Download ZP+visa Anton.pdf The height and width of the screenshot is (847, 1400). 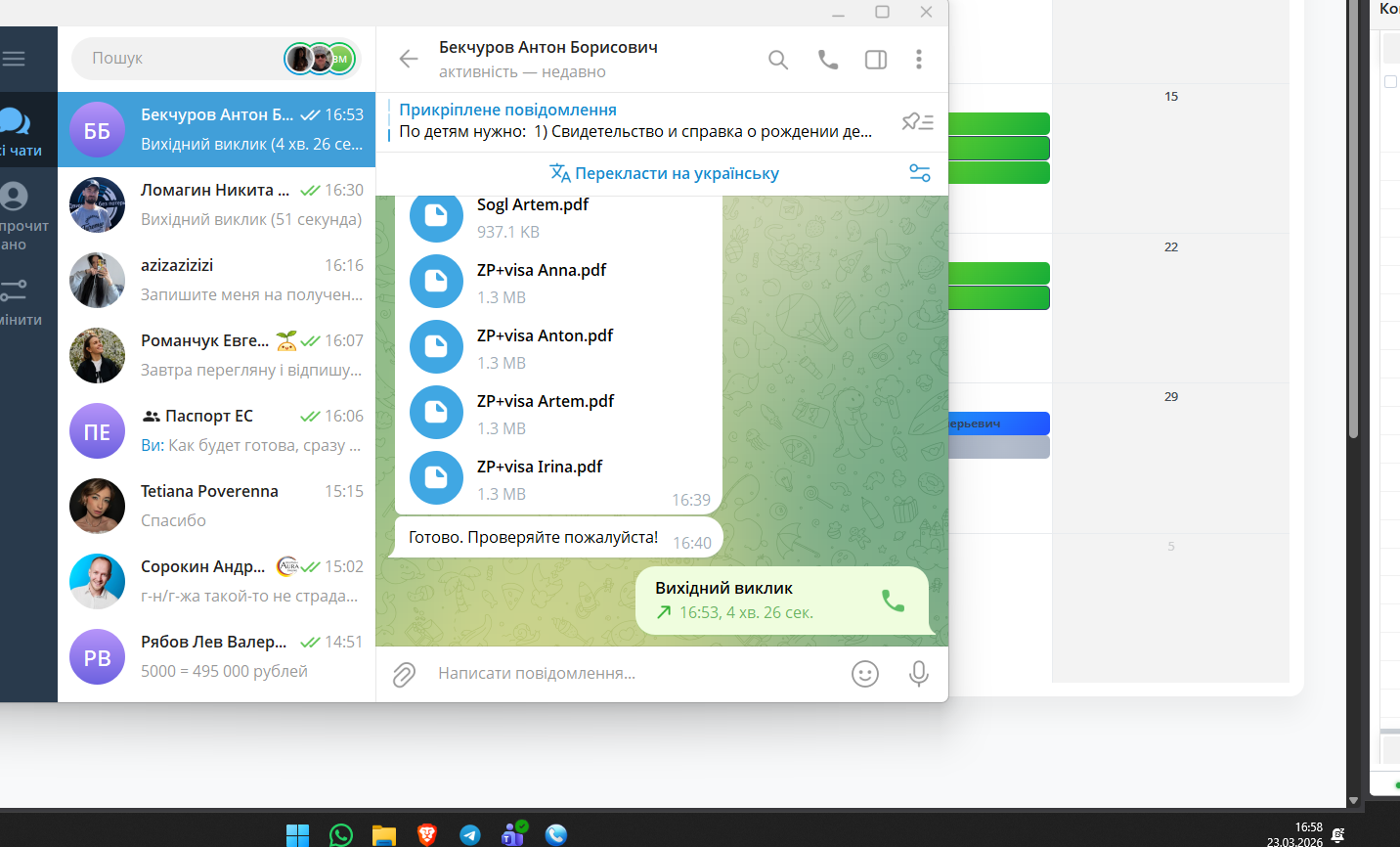(436, 346)
